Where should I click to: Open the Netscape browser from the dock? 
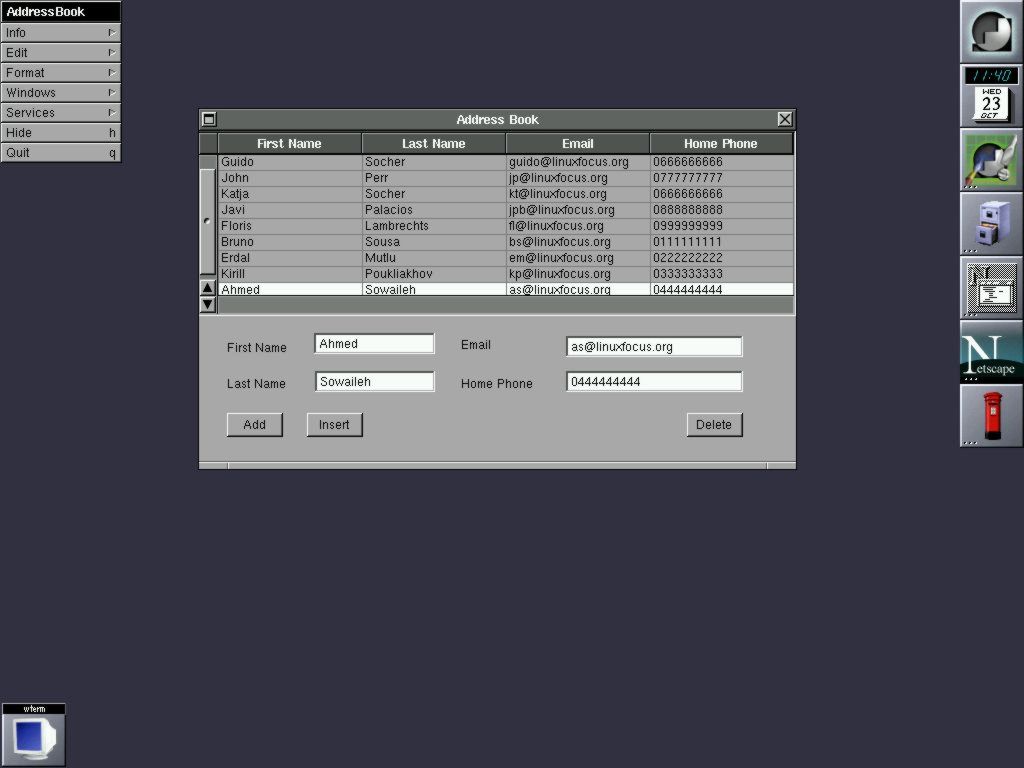[991, 352]
